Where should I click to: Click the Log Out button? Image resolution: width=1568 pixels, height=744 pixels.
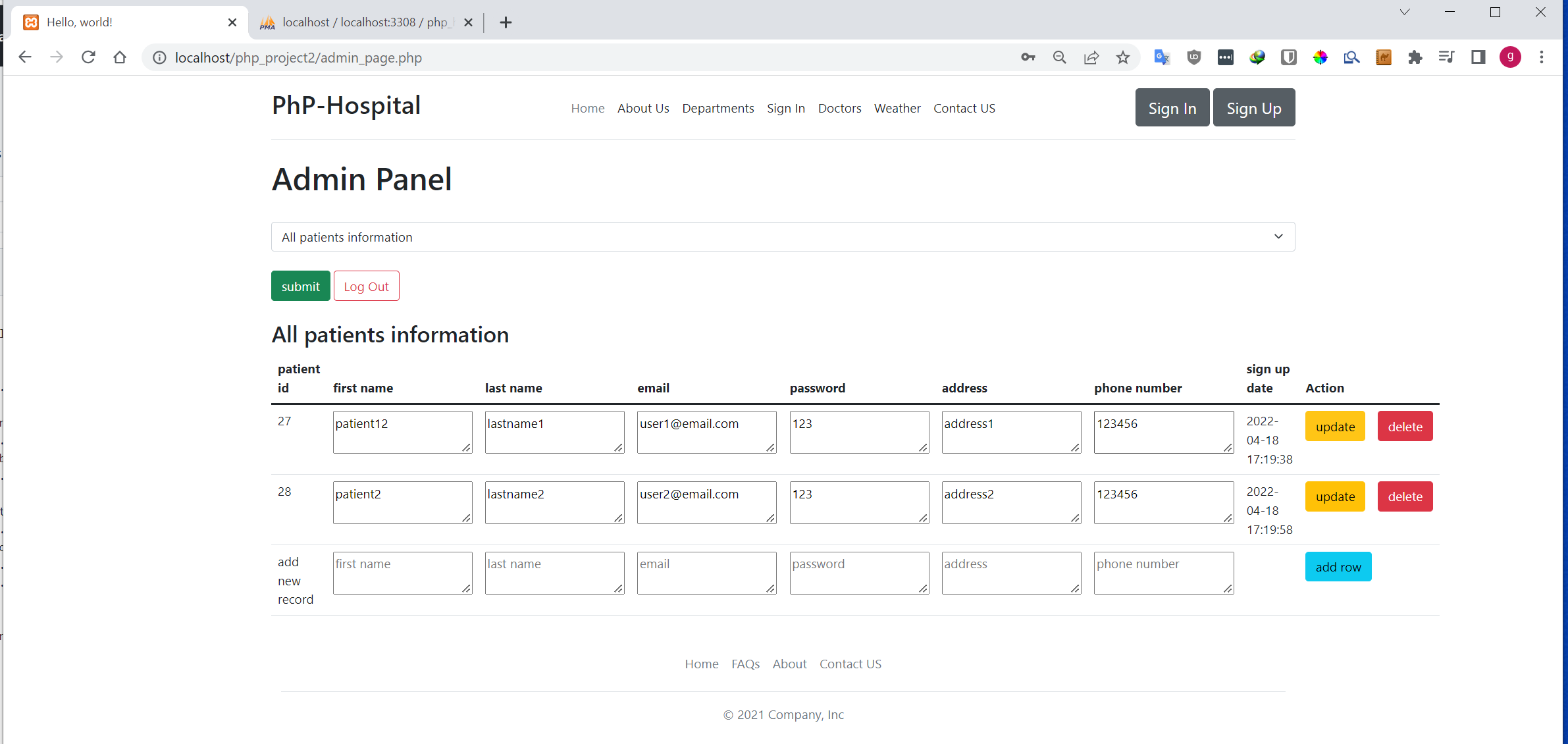coord(367,286)
